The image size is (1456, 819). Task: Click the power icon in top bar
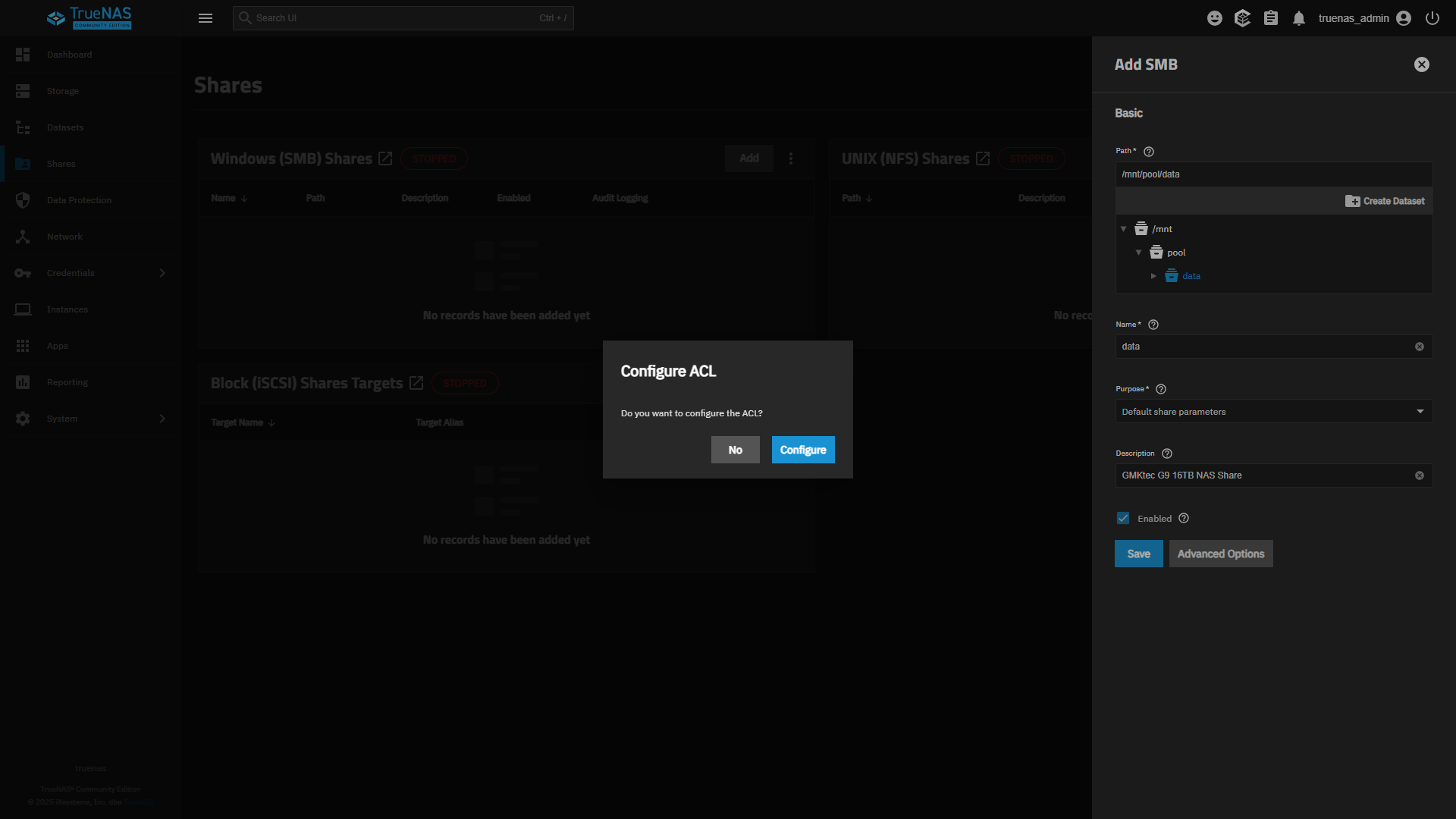point(1432,18)
